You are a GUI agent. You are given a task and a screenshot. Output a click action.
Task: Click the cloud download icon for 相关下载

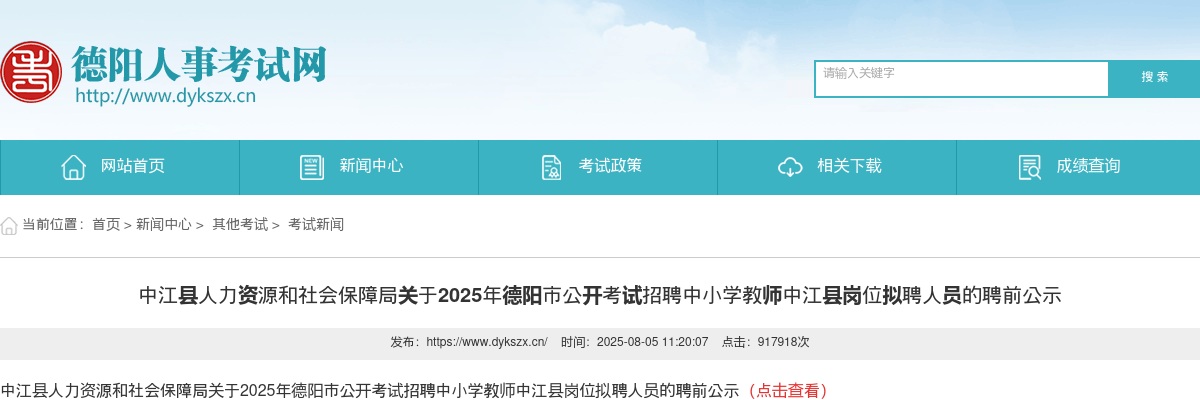[x=790, y=167]
